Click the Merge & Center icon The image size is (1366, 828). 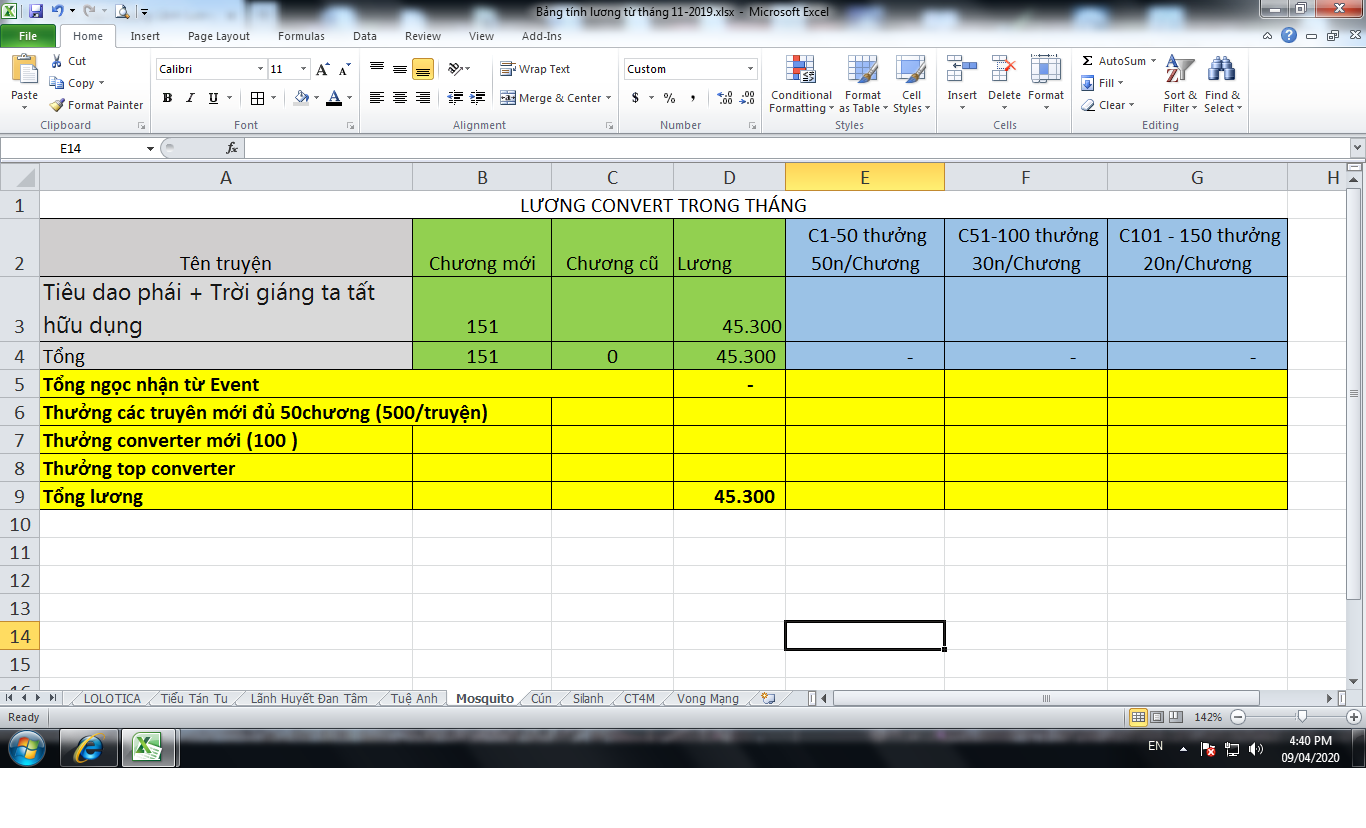click(x=508, y=98)
